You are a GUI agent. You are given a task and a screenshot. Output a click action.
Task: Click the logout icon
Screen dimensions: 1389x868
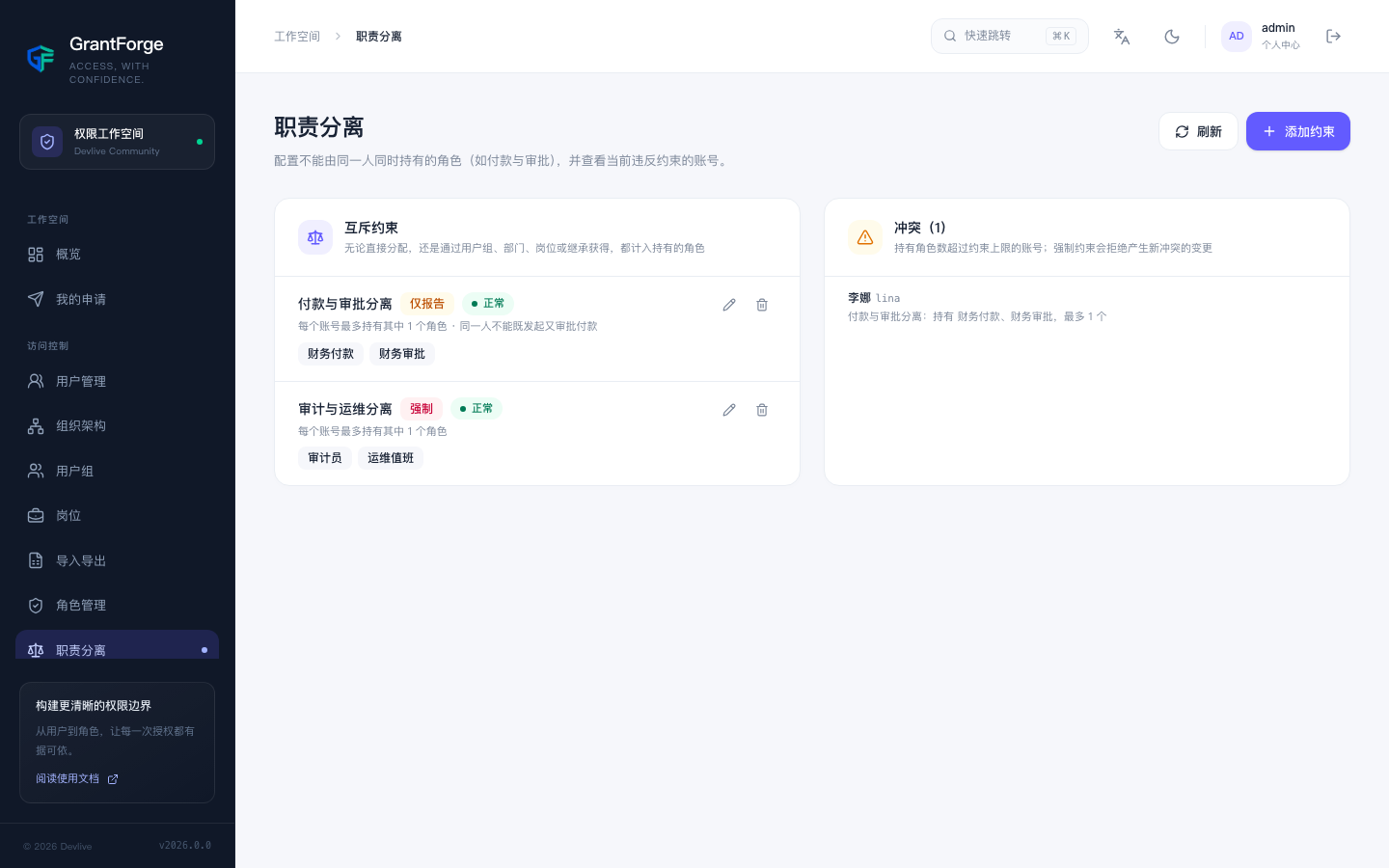(1334, 37)
